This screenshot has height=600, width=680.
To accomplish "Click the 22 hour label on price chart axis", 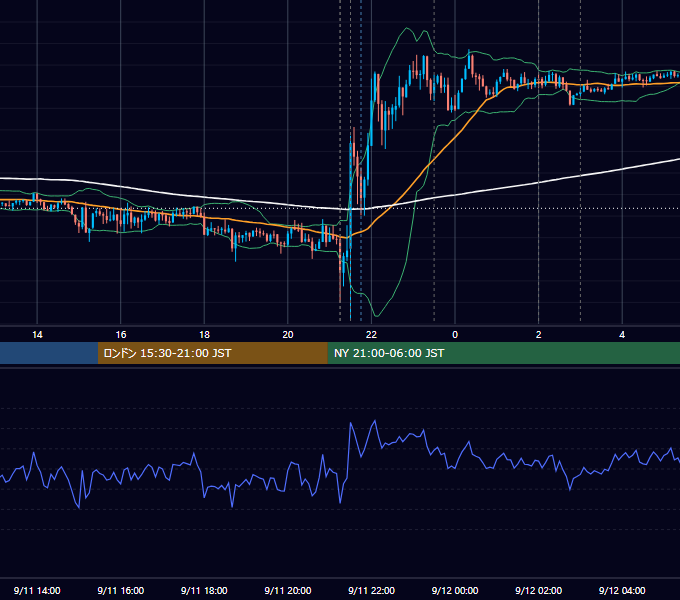I will pos(371,335).
